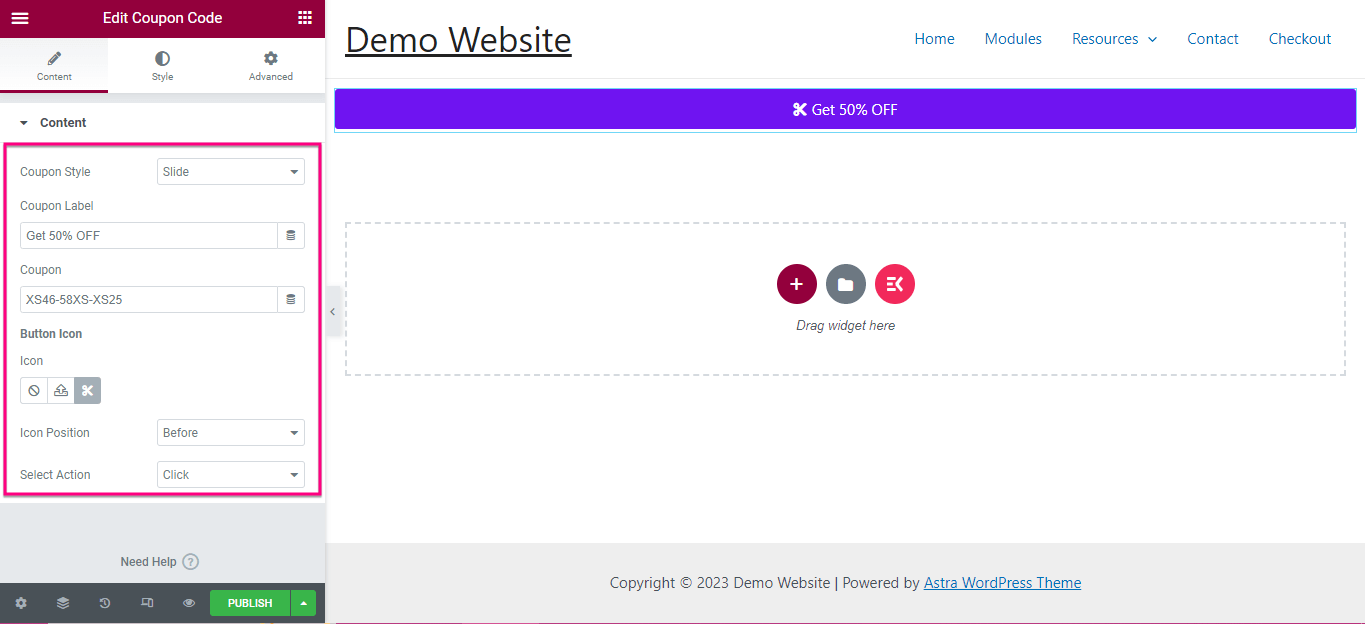Screen dimensions: 1365x624
Task: Open Responsive Mode icon
Action: (147, 603)
